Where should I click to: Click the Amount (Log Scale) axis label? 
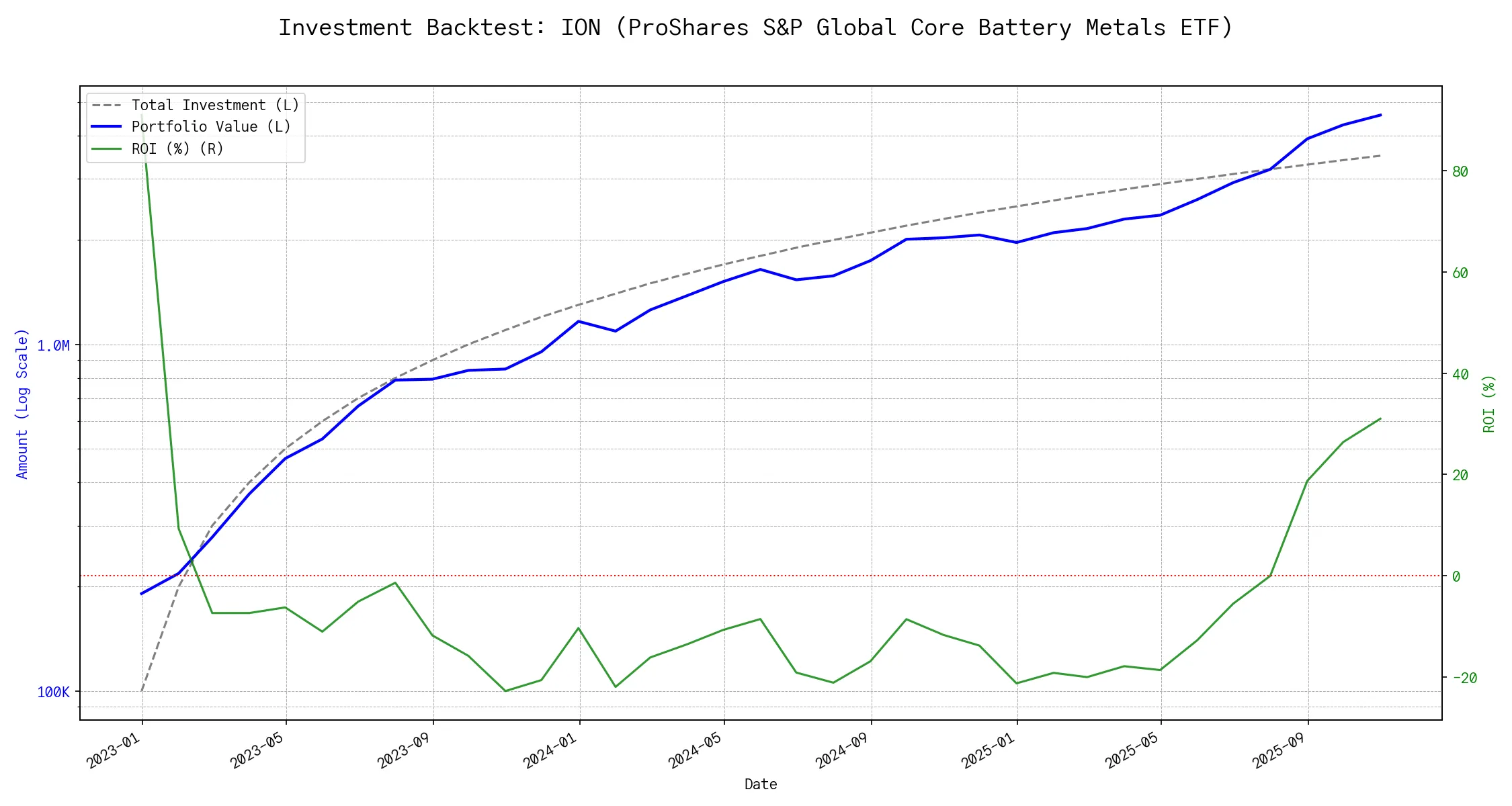click(x=22, y=404)
